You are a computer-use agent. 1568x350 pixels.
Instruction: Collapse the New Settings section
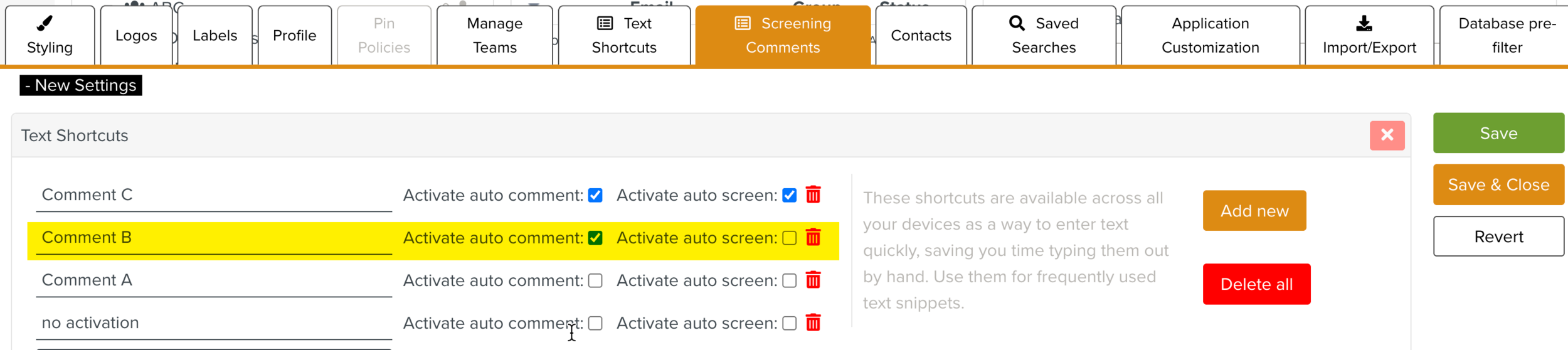point(81,85)
